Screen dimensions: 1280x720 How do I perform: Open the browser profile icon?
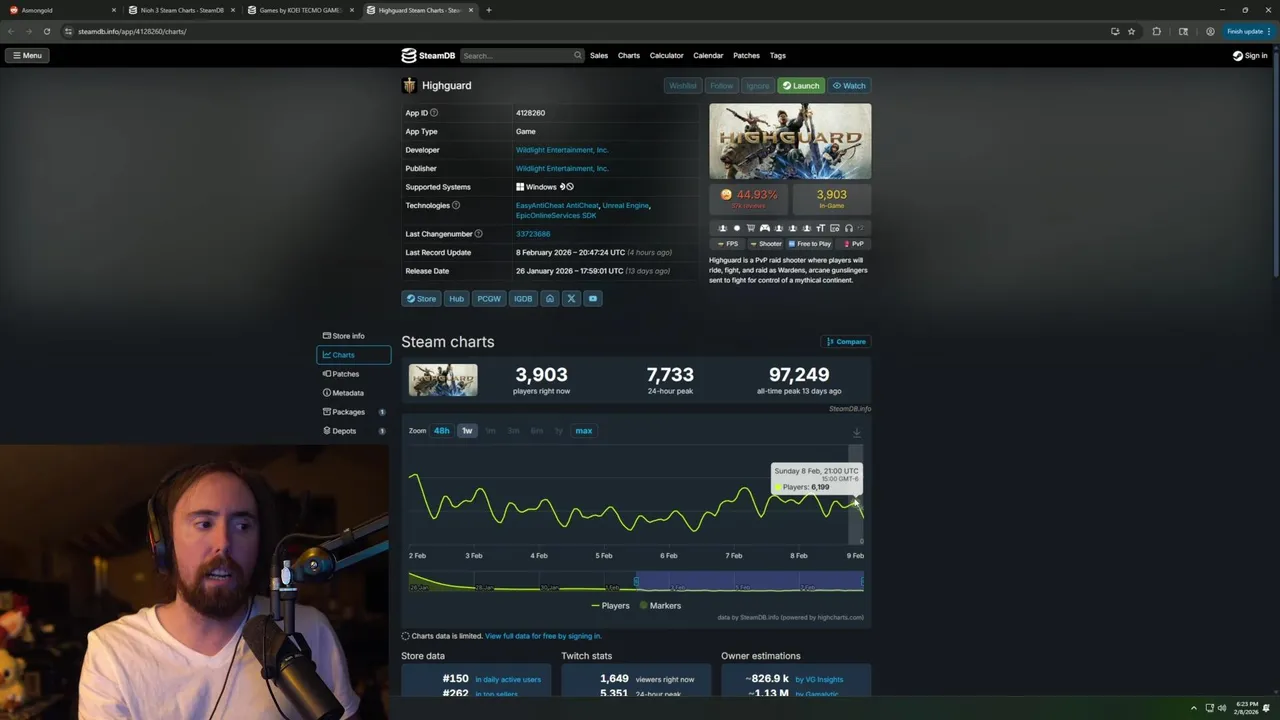[1210, 31]
